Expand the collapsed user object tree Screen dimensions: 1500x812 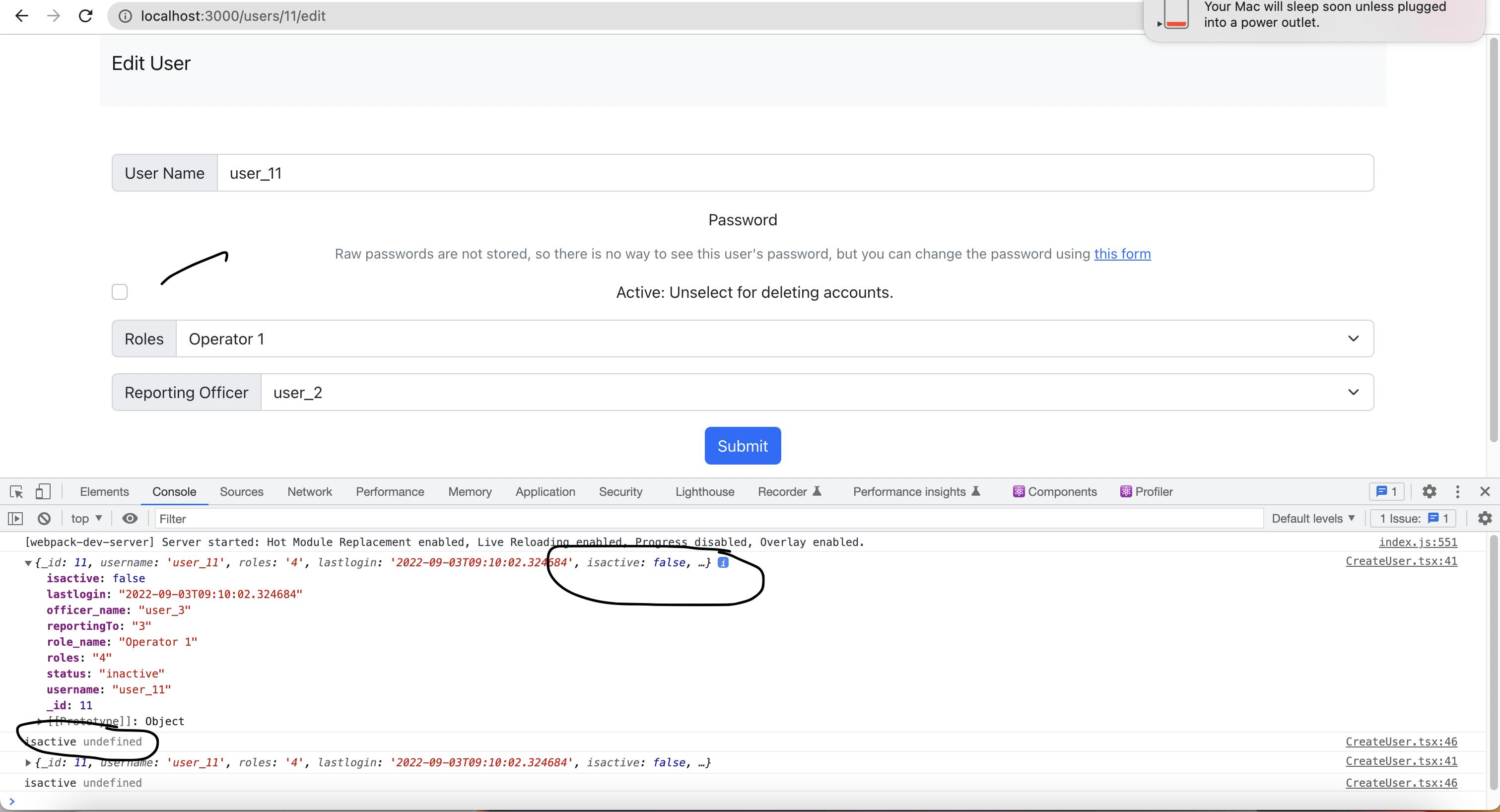tap(28, 762)
